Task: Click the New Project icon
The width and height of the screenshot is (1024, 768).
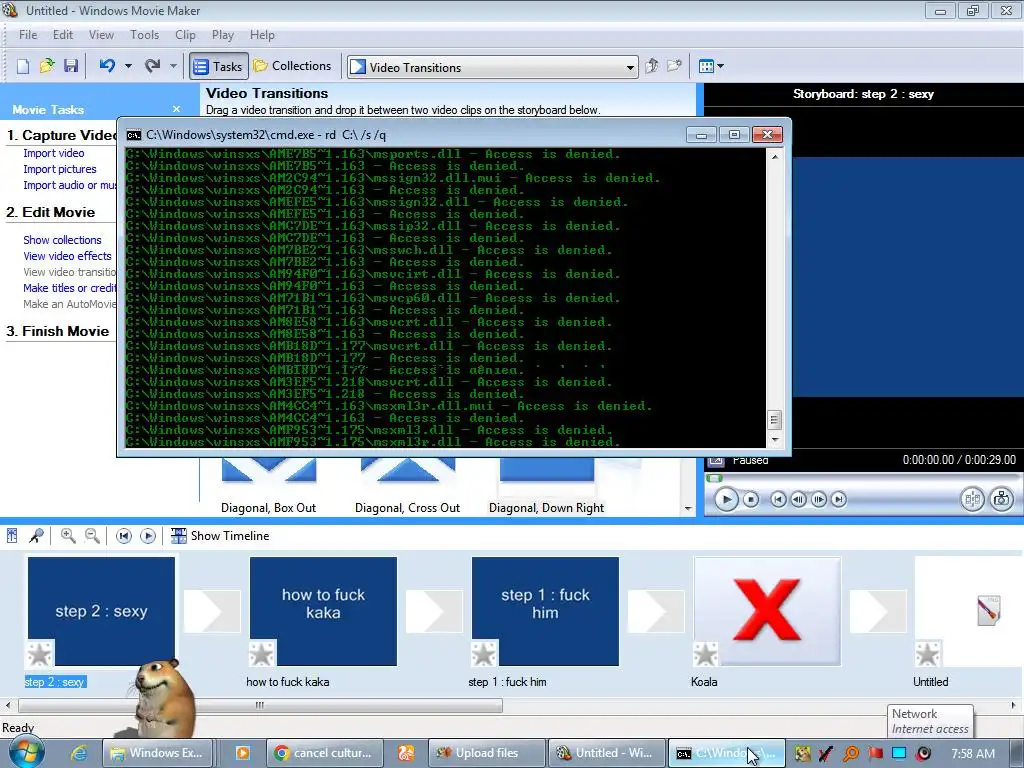Action: [23, 66]
